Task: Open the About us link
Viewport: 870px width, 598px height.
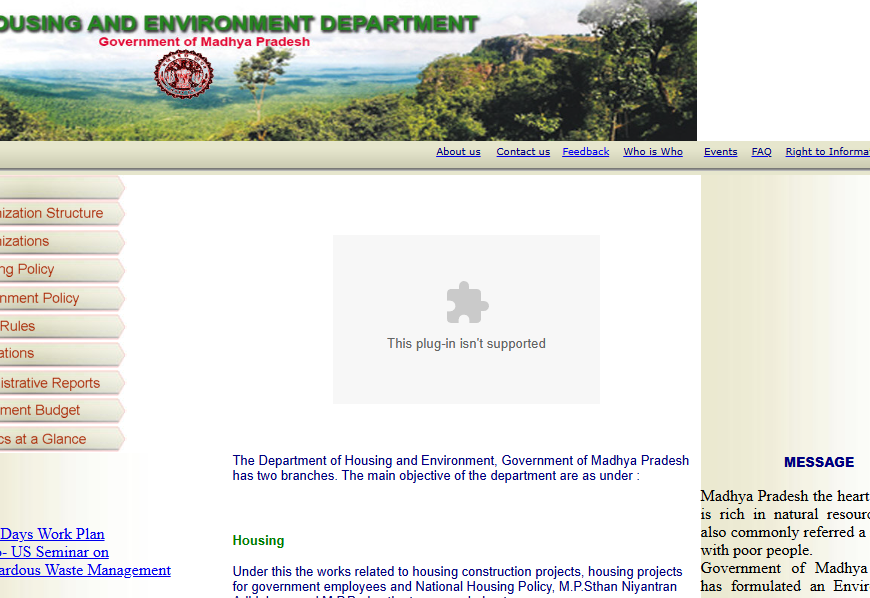Action: pos(458,152)
